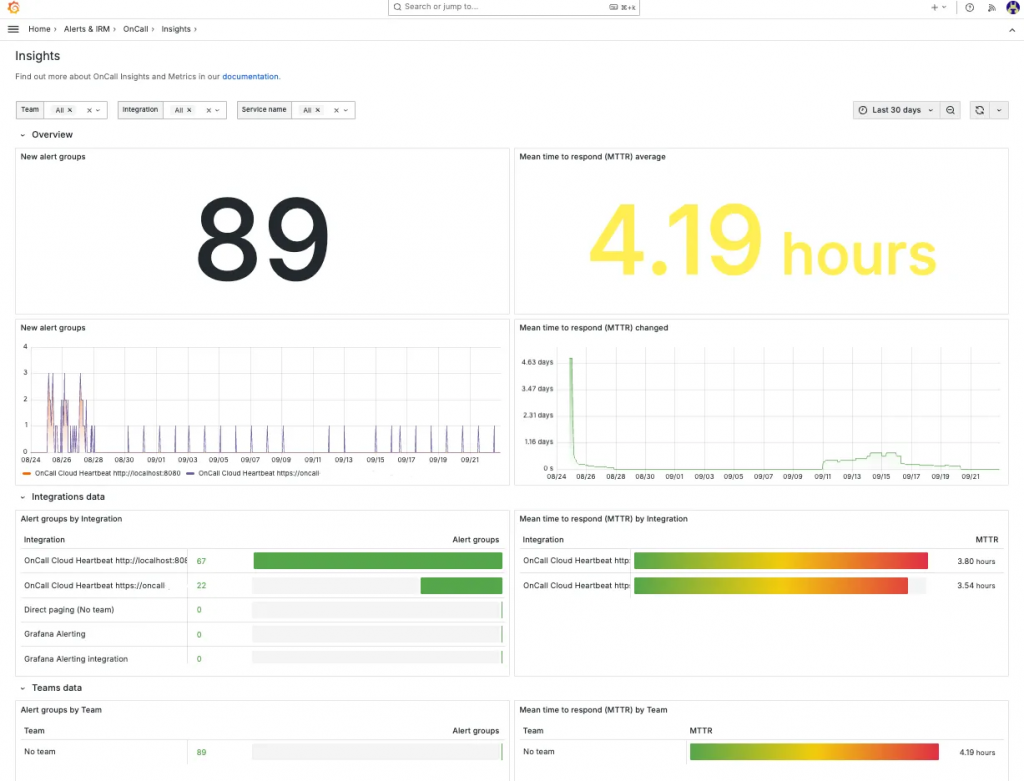Click the New alert groups graph panel title
Viewport: 1024px width, 781px height.
pyautogui.click(x=53, y=328)
